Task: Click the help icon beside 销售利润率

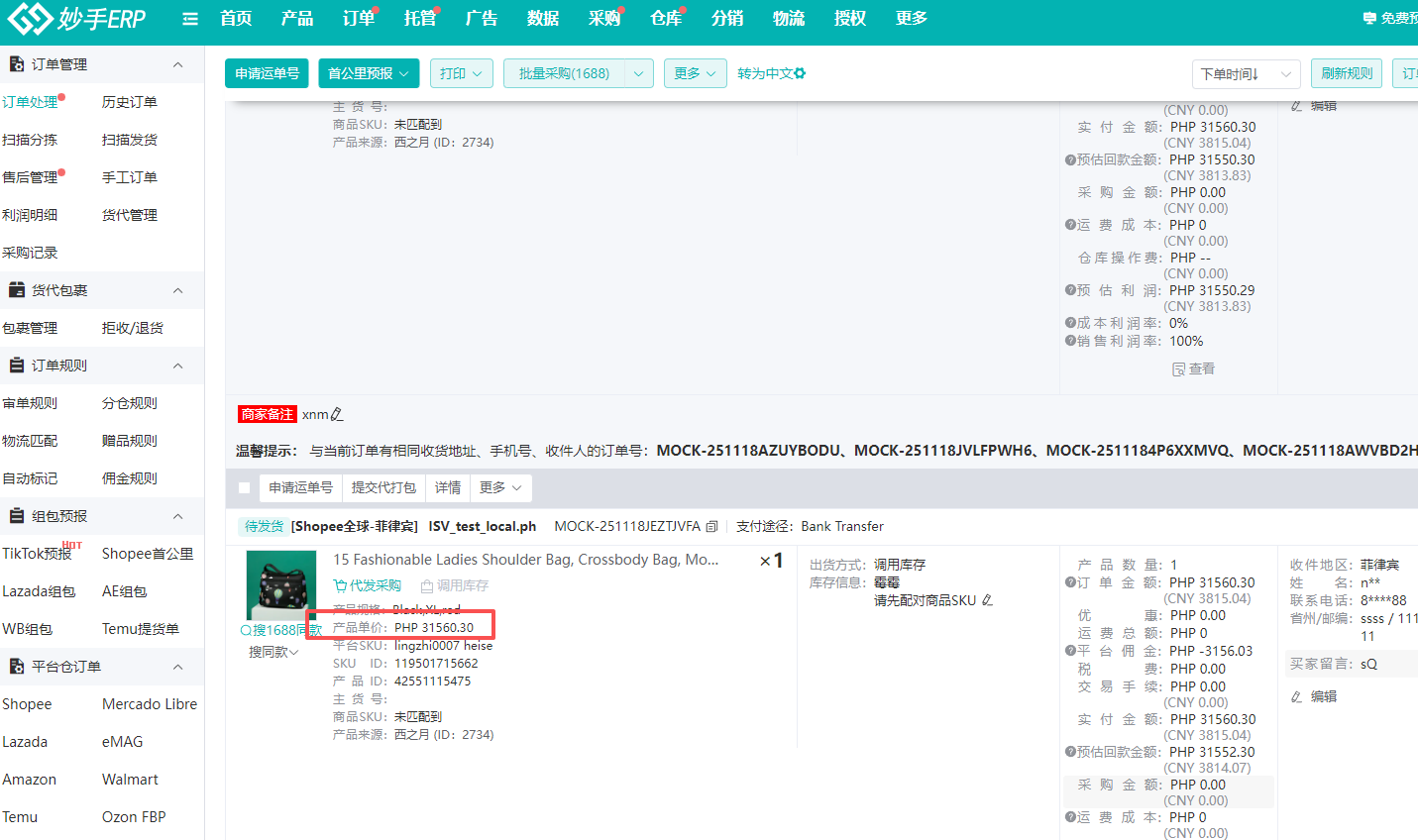Action: click(x=1070, y=341)
